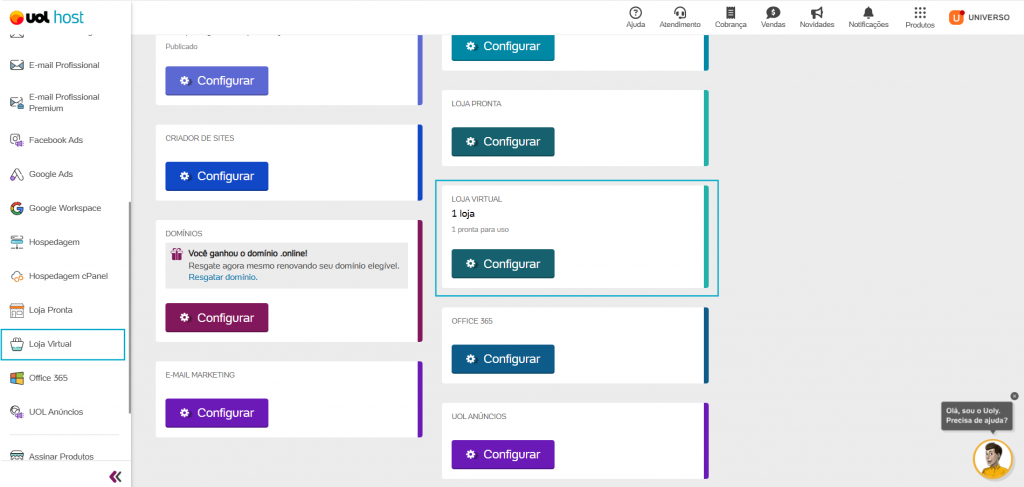This screenshot has height=487, width=1024.
Task: Click Configurar in Criador de Sites card
Action: coord(217,176)
